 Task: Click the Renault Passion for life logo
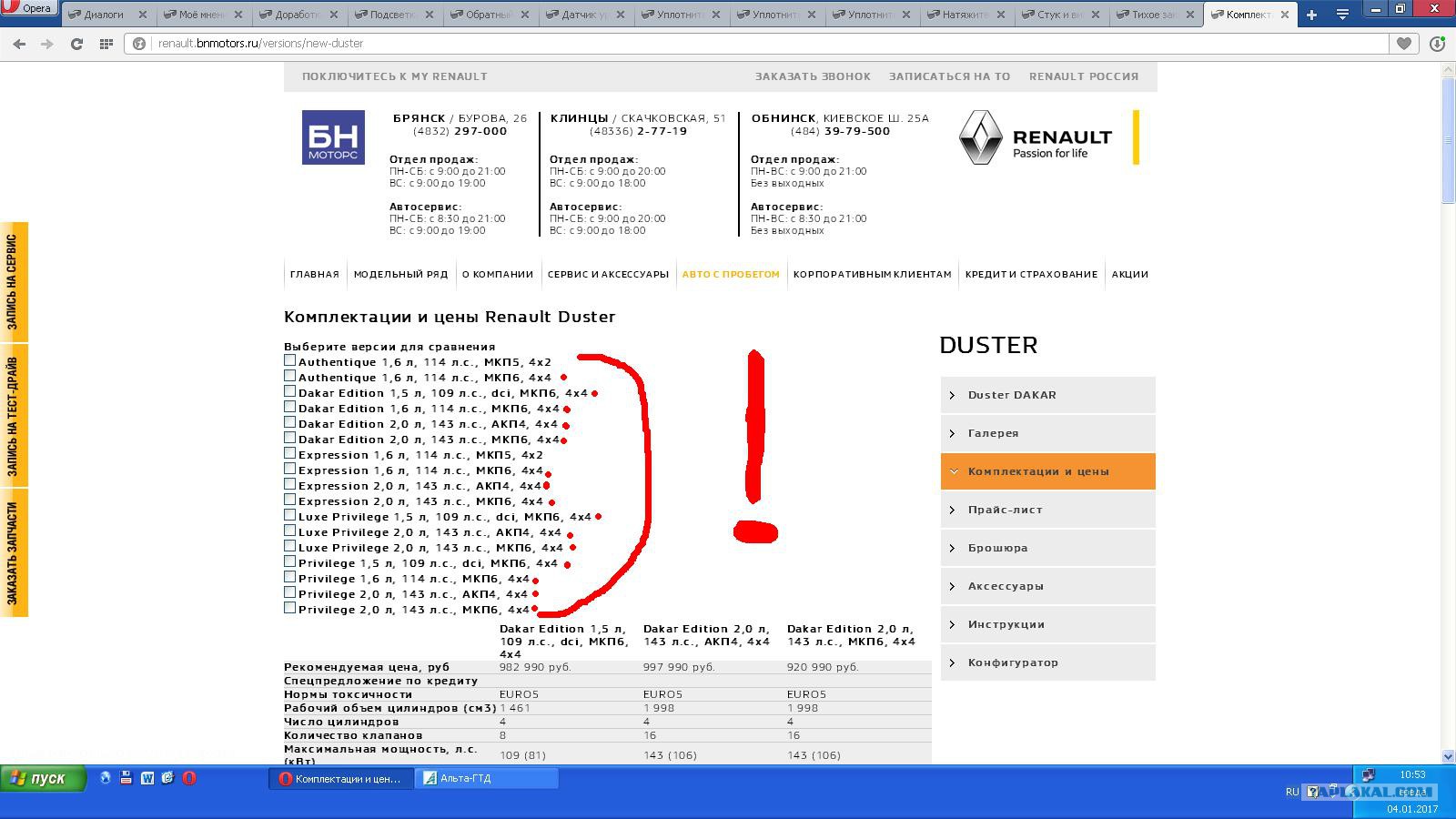[x=1036, y=137]
